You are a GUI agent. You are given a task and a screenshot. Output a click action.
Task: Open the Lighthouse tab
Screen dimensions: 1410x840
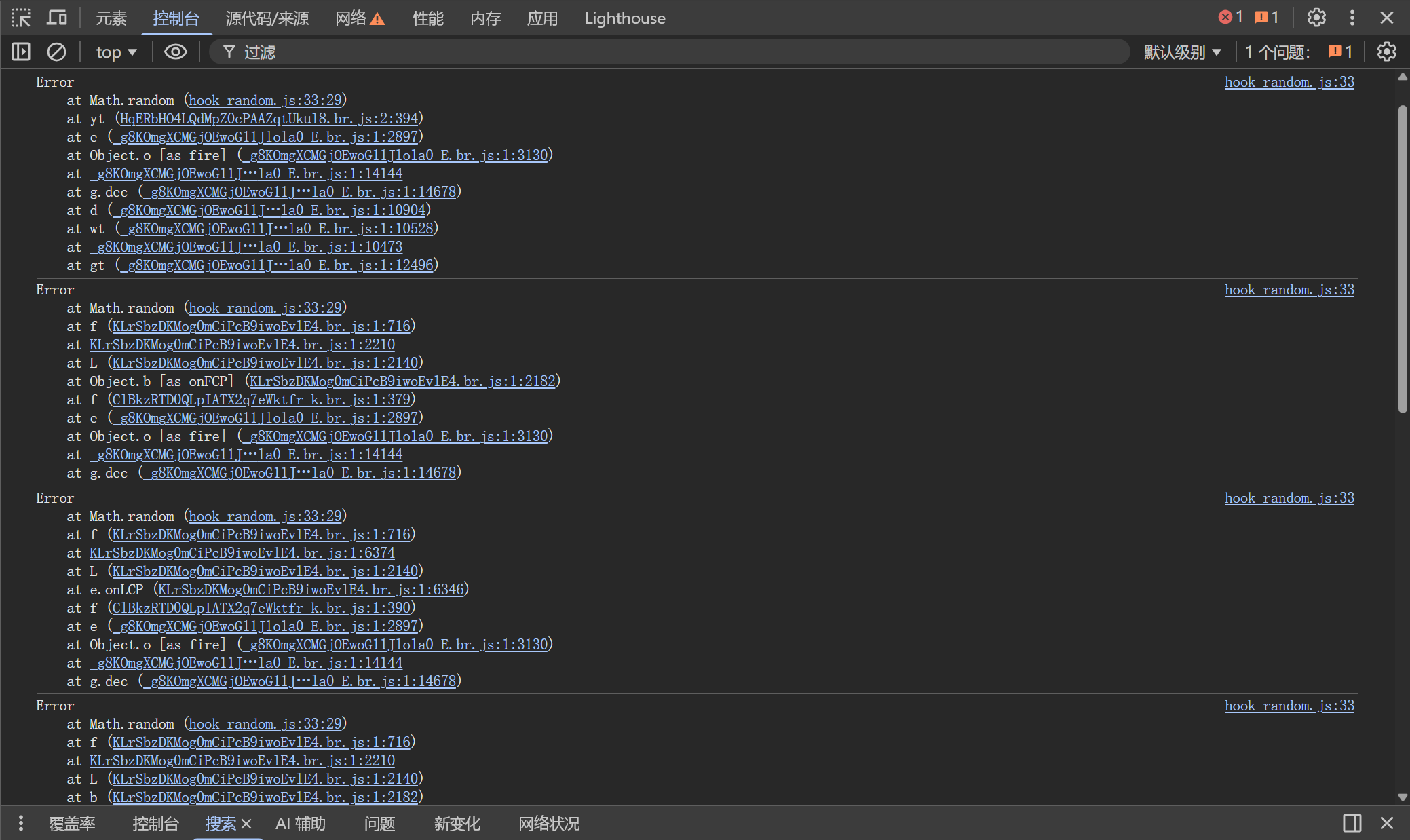click(x=625, y=18)
